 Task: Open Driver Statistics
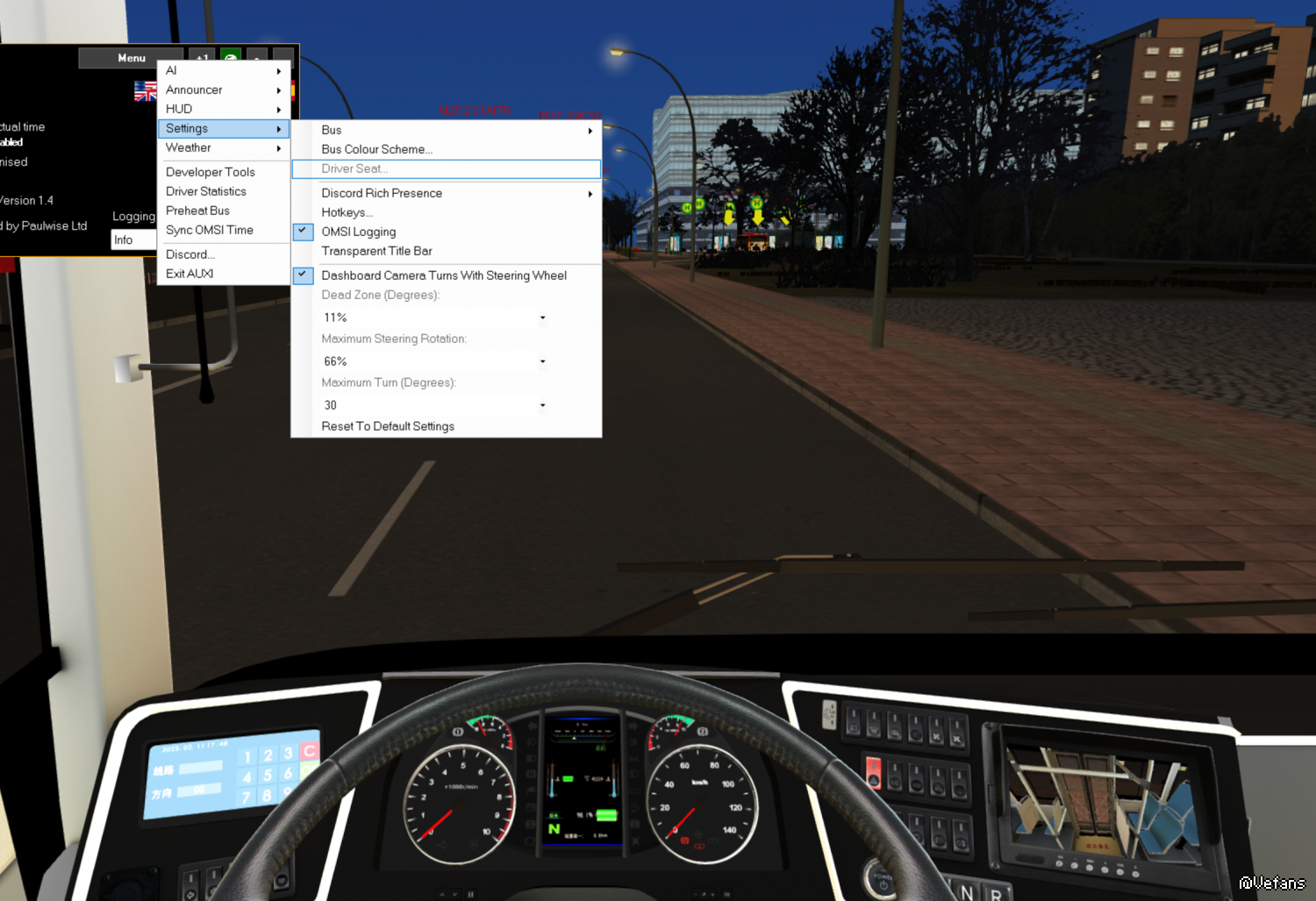click(x=224, y=191)
